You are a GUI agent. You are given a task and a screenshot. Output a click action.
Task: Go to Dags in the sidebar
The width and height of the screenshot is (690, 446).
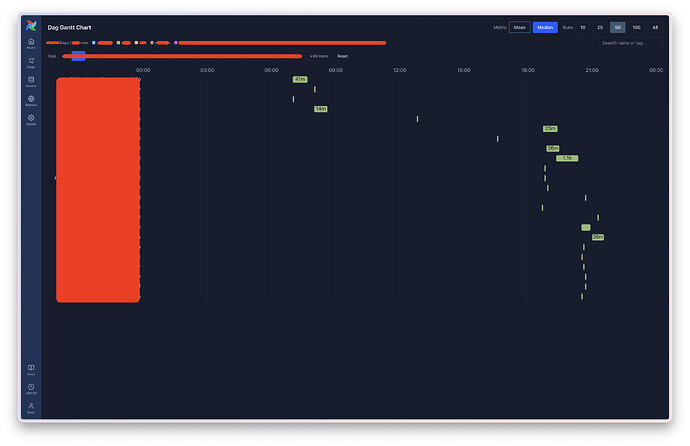click(x=31, y=62)
